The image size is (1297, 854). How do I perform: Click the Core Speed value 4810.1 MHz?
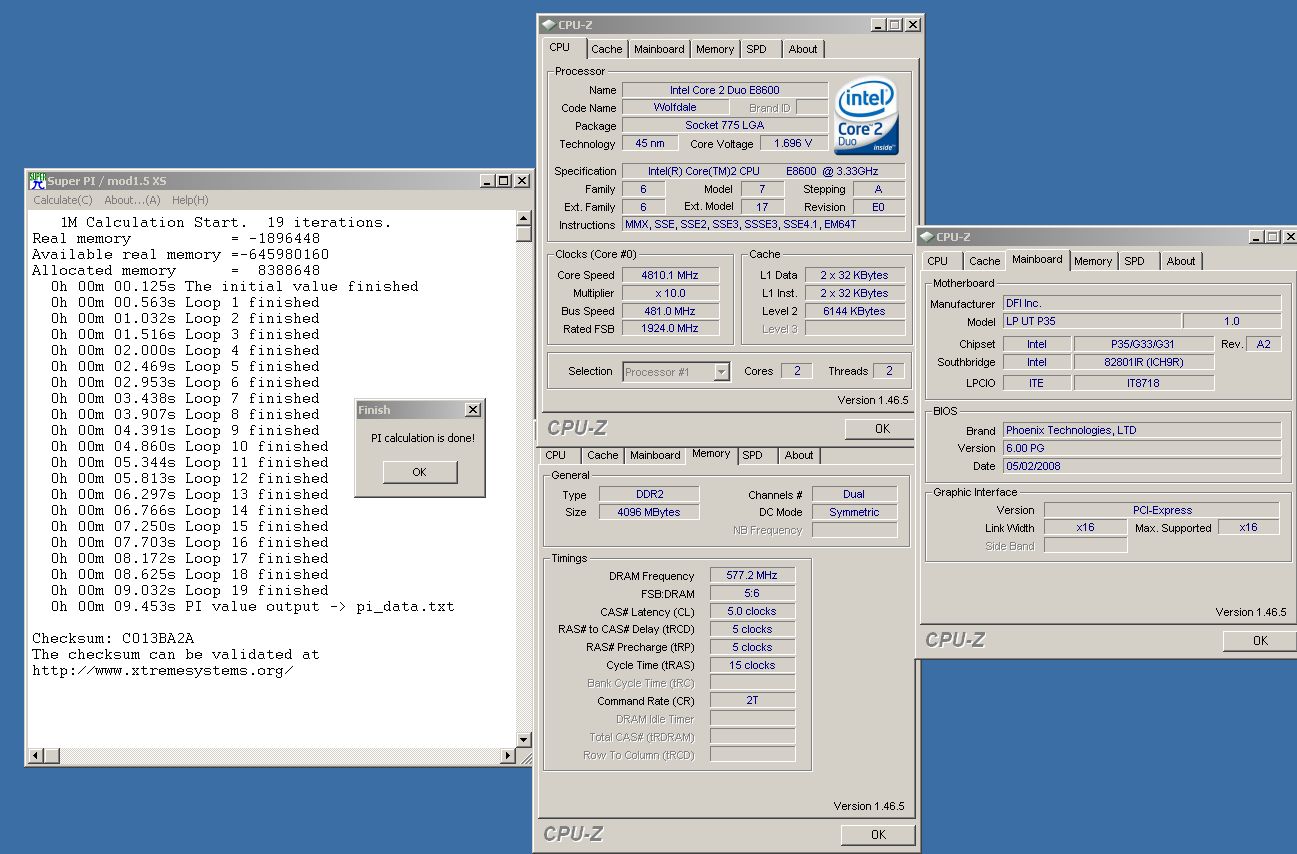(670, 275)
